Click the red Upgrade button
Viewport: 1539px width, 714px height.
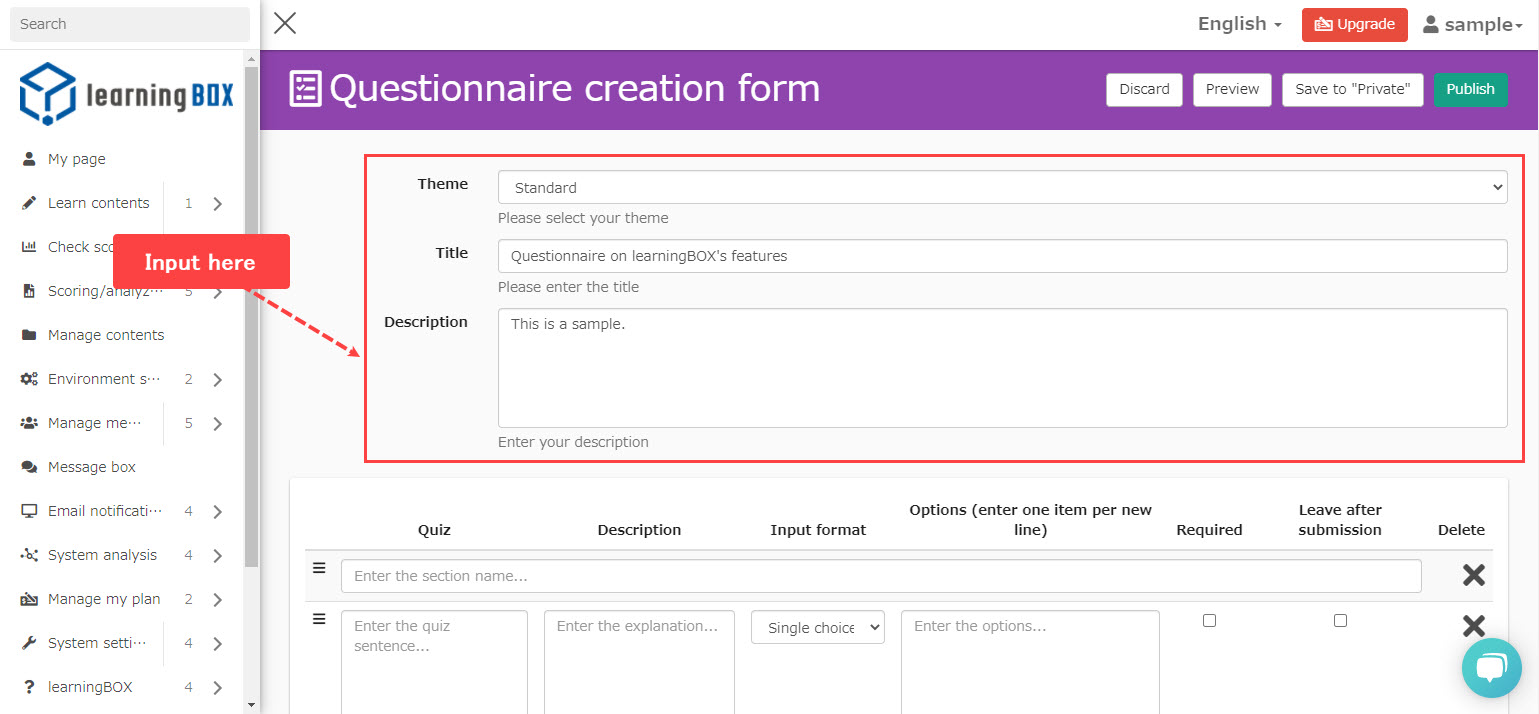coord(1354,25)
